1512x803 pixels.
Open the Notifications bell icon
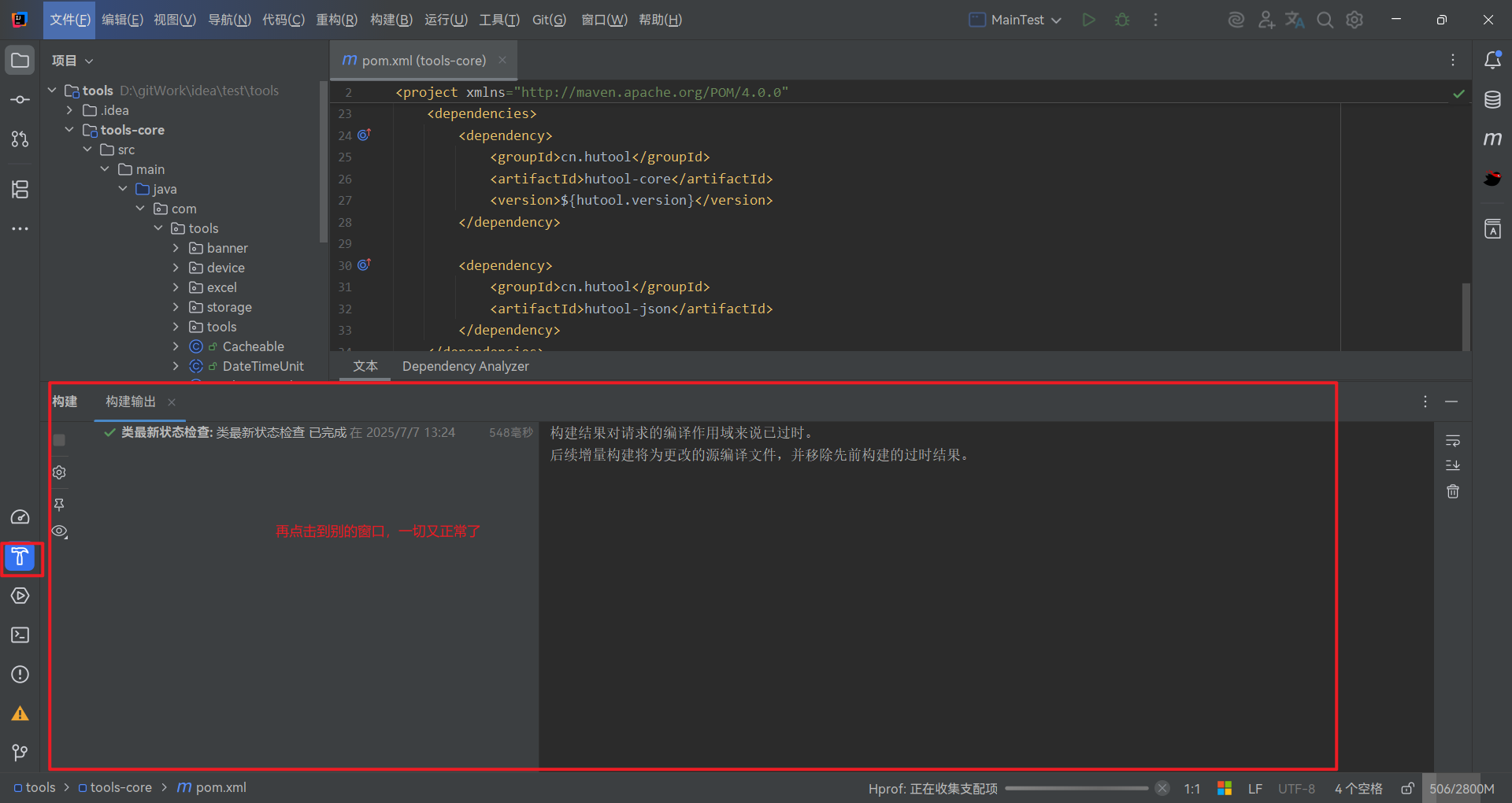point(1492,61)
